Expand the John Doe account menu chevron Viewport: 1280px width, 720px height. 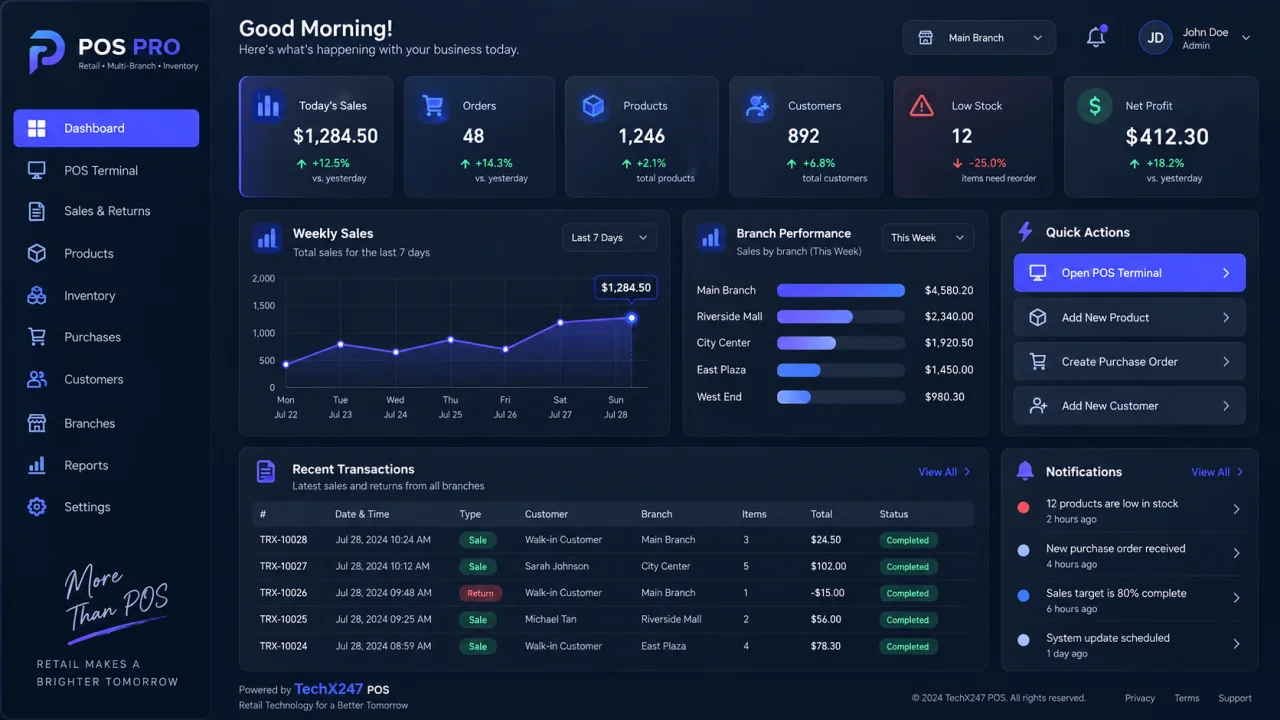[1246, 38]
